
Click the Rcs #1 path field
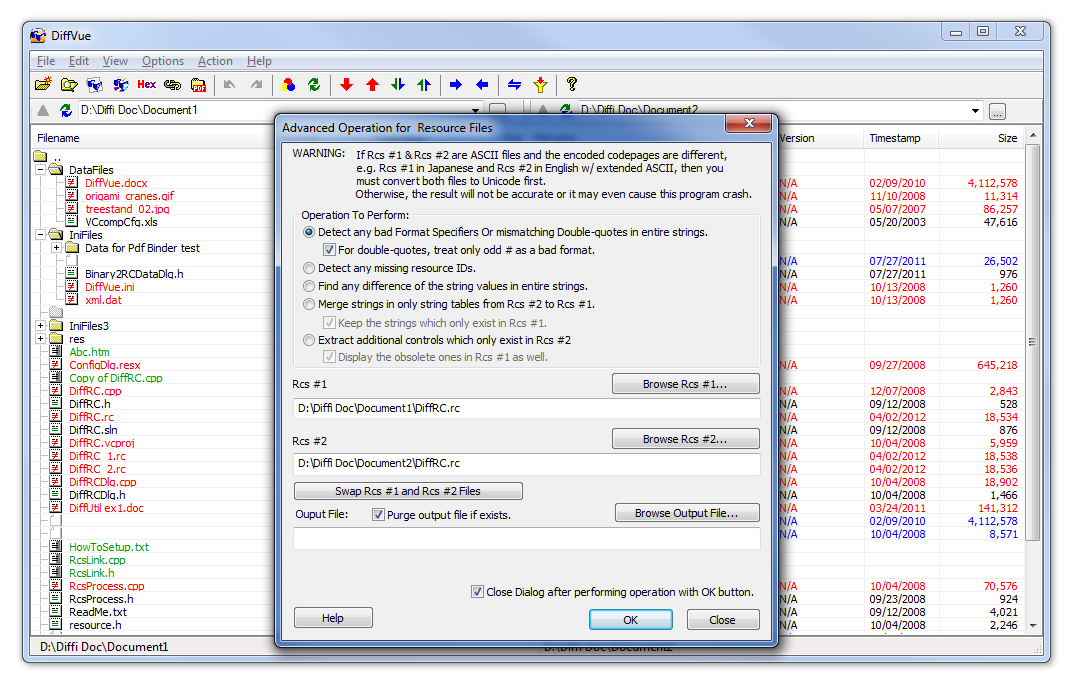point(527,408)
